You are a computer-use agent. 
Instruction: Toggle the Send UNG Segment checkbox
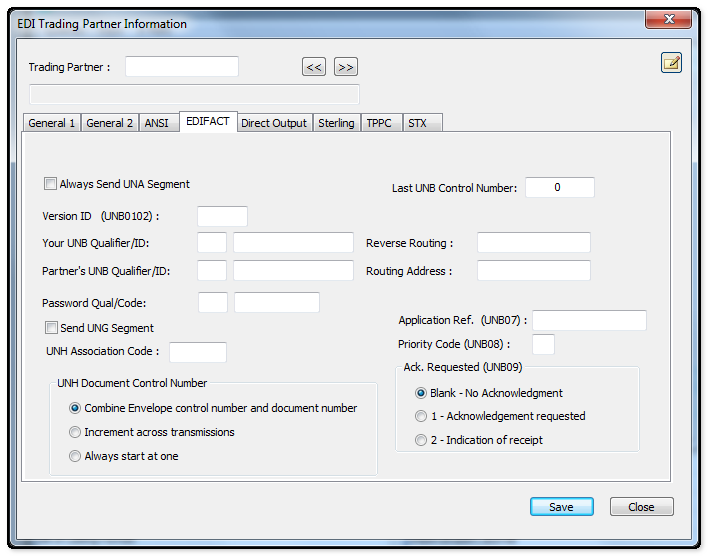[52, 328]
